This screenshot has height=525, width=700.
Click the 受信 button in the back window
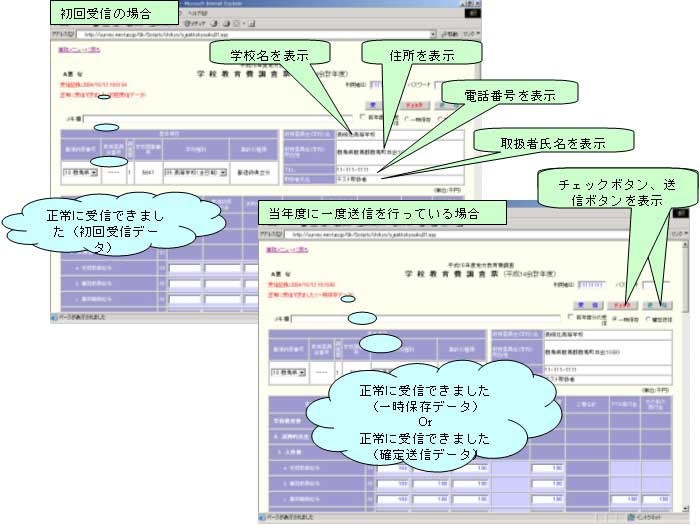tap(373, 106)
